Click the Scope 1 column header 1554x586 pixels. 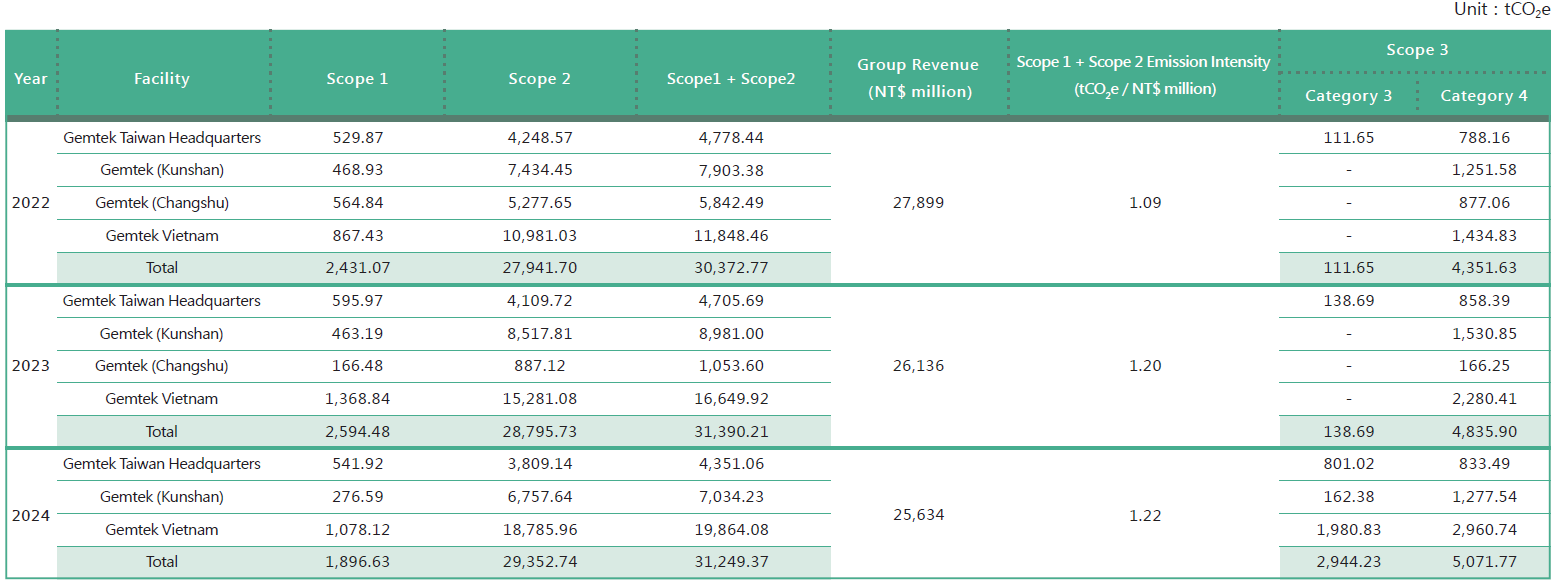click(357, 78)
